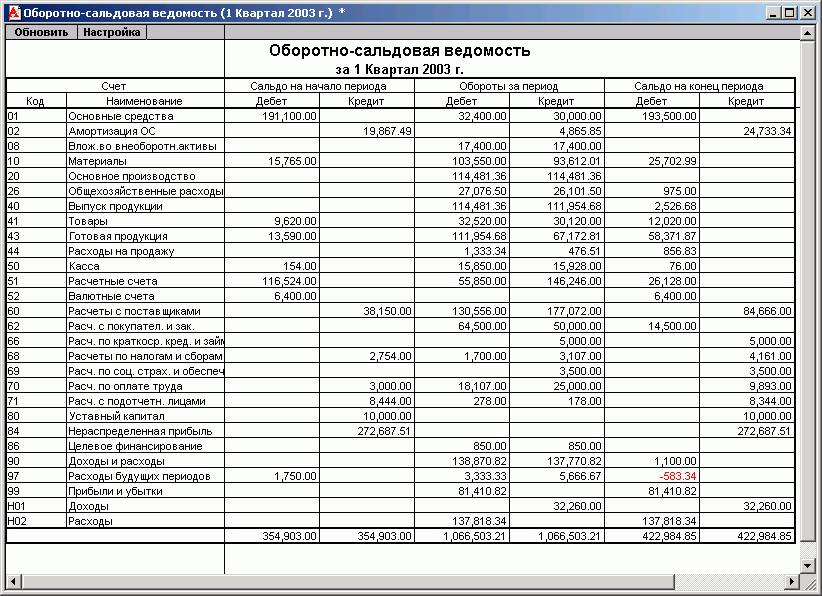The image size is (822, 596).
Task: Click the Расчетные счета opening debit 116,524.00
Action: (289, 281)
